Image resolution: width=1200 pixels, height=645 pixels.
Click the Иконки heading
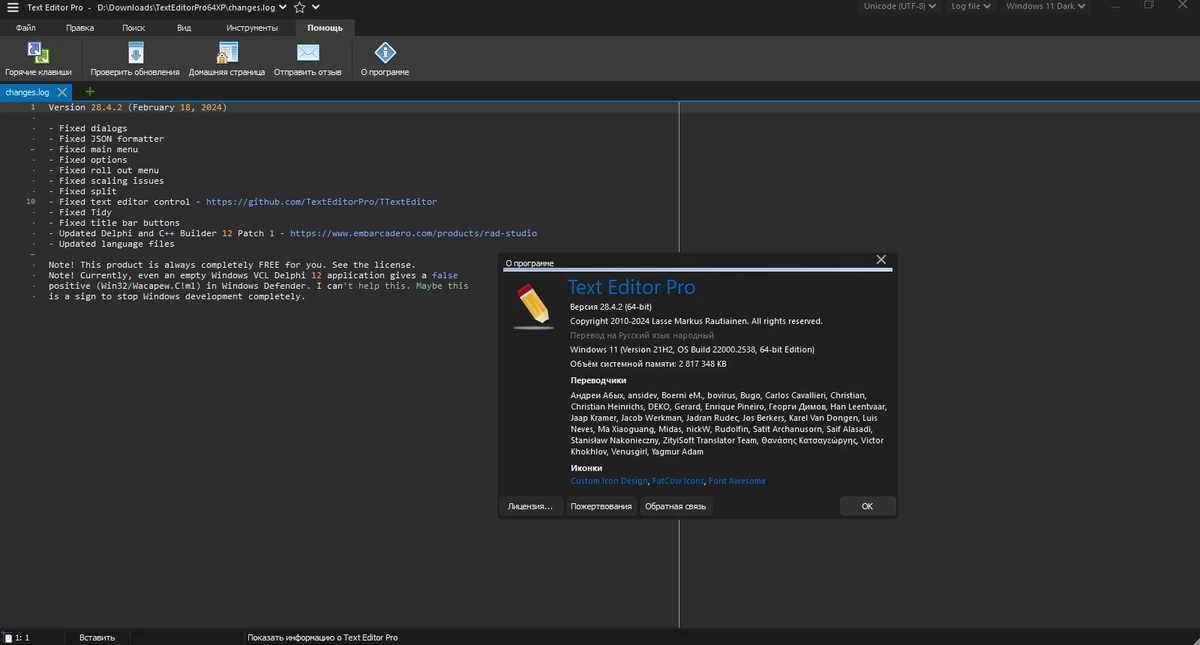(x=586, y=467)
